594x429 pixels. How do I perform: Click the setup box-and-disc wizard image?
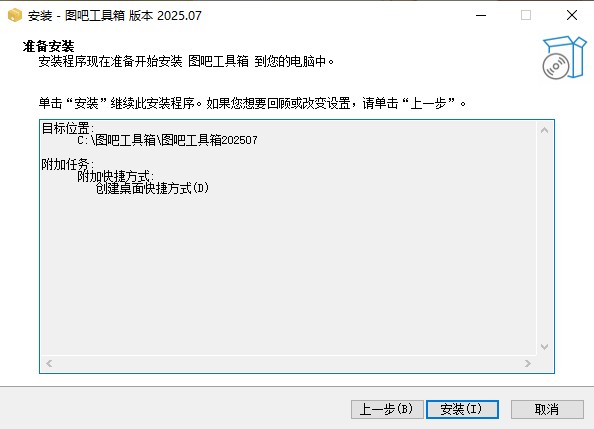point(564,57)
